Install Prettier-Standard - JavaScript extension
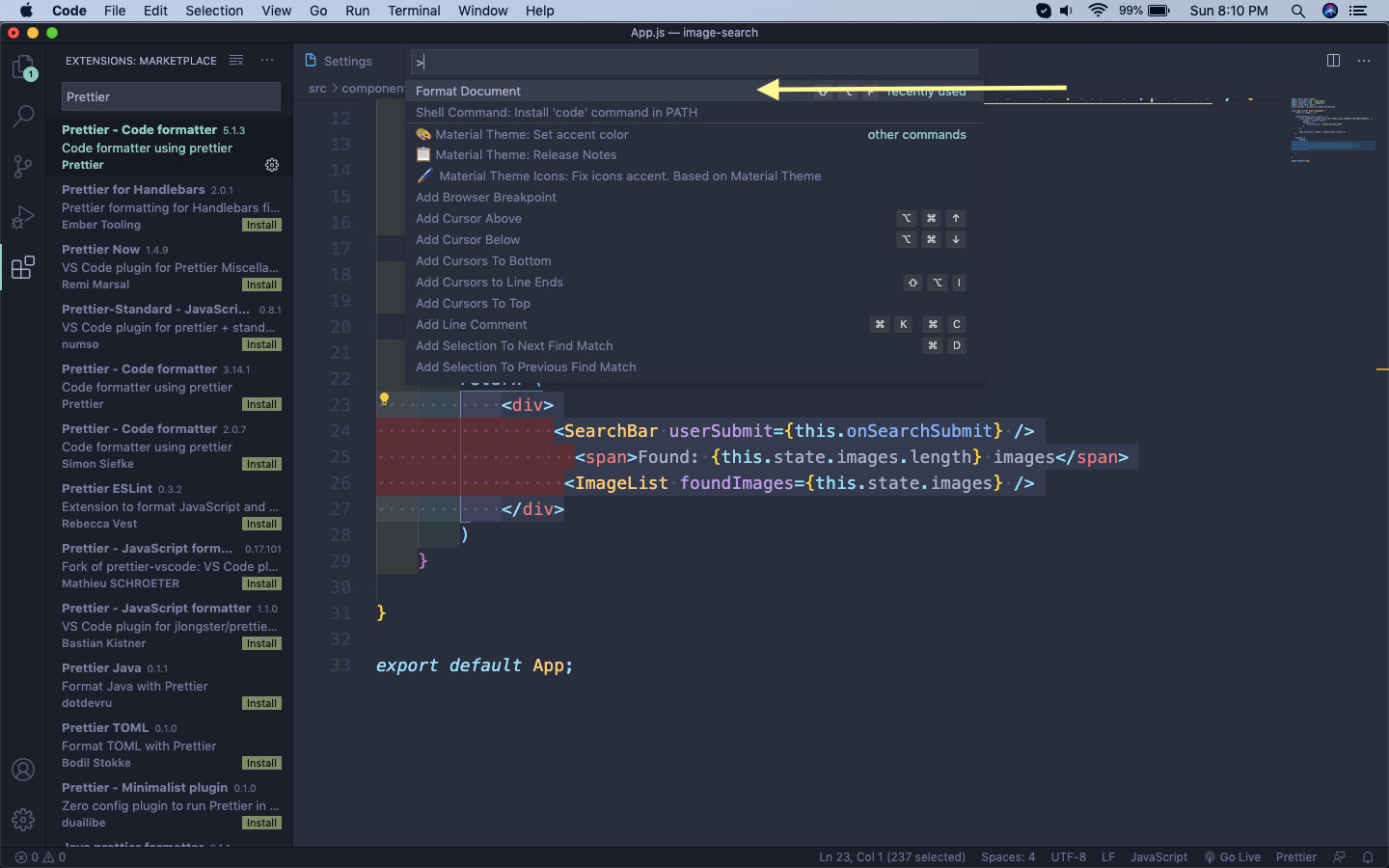The width and height of the screenshot is (1389, 868). pyautogui.click(x=261, y=344)
